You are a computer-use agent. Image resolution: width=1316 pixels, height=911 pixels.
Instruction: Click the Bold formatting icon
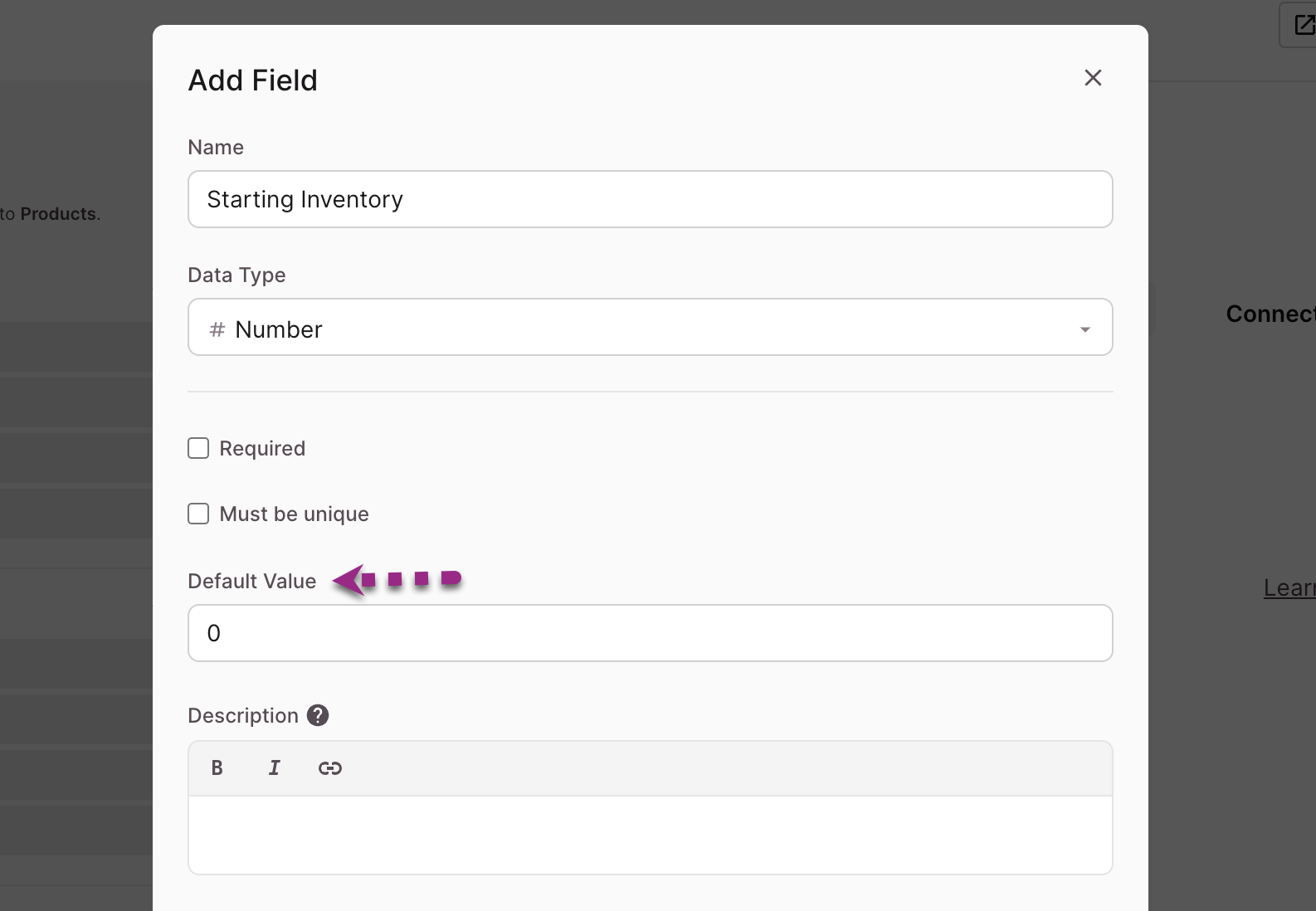[217, 767]
